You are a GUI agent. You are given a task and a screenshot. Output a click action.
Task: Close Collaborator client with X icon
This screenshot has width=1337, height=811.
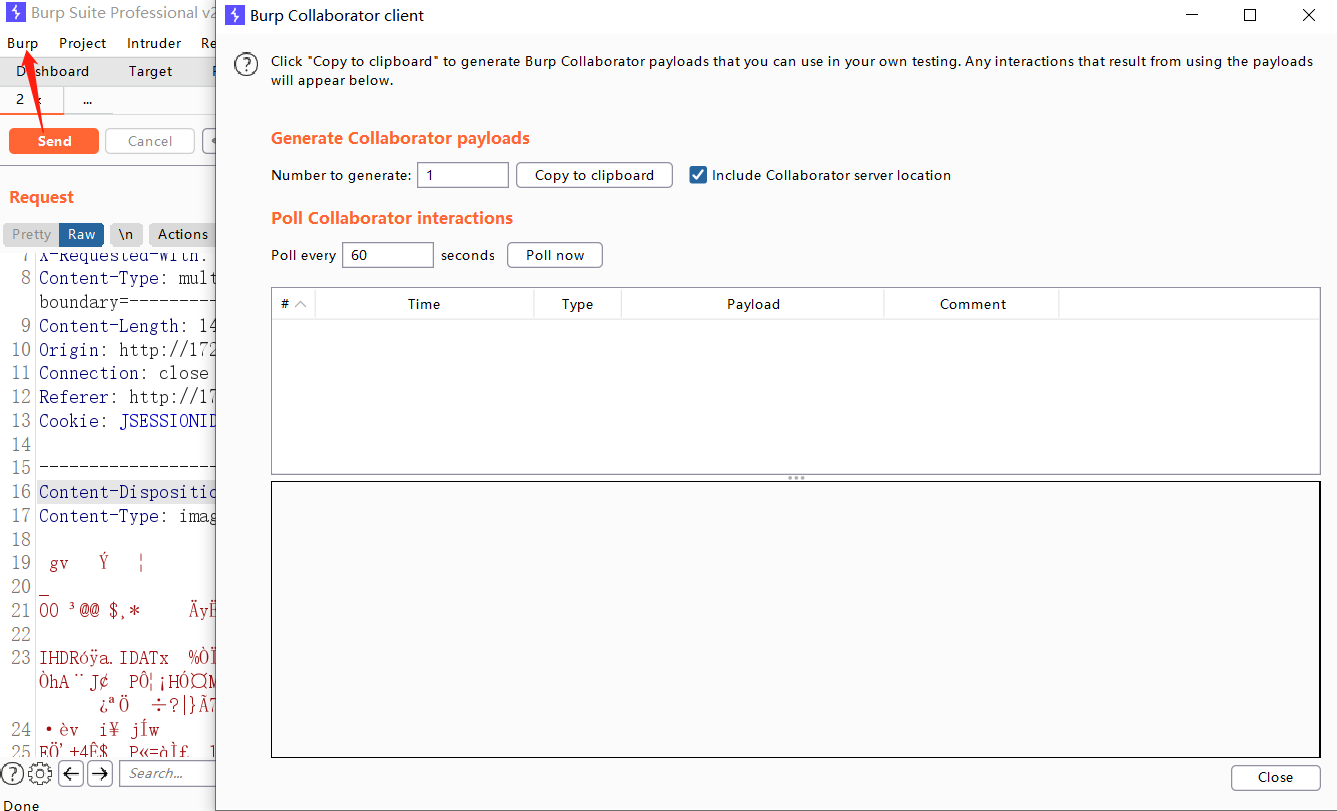1308,15
